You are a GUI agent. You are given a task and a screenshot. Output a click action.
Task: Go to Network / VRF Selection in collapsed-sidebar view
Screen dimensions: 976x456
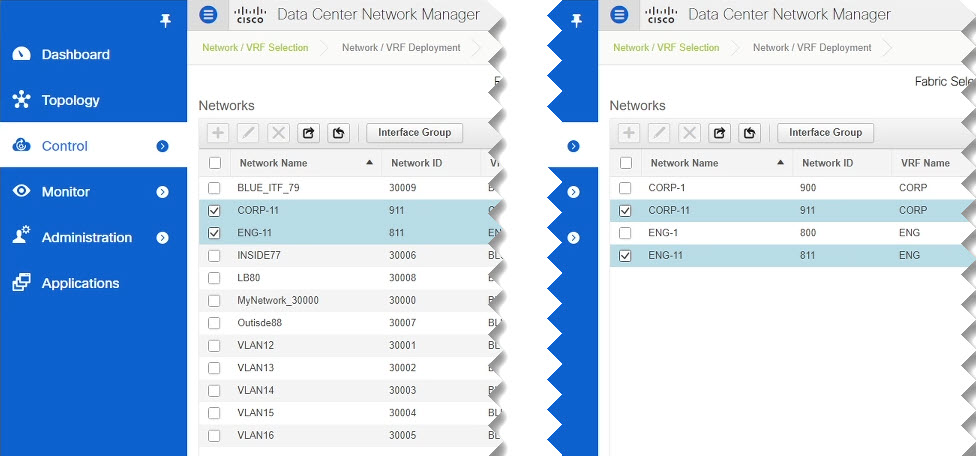click(666, 47)
